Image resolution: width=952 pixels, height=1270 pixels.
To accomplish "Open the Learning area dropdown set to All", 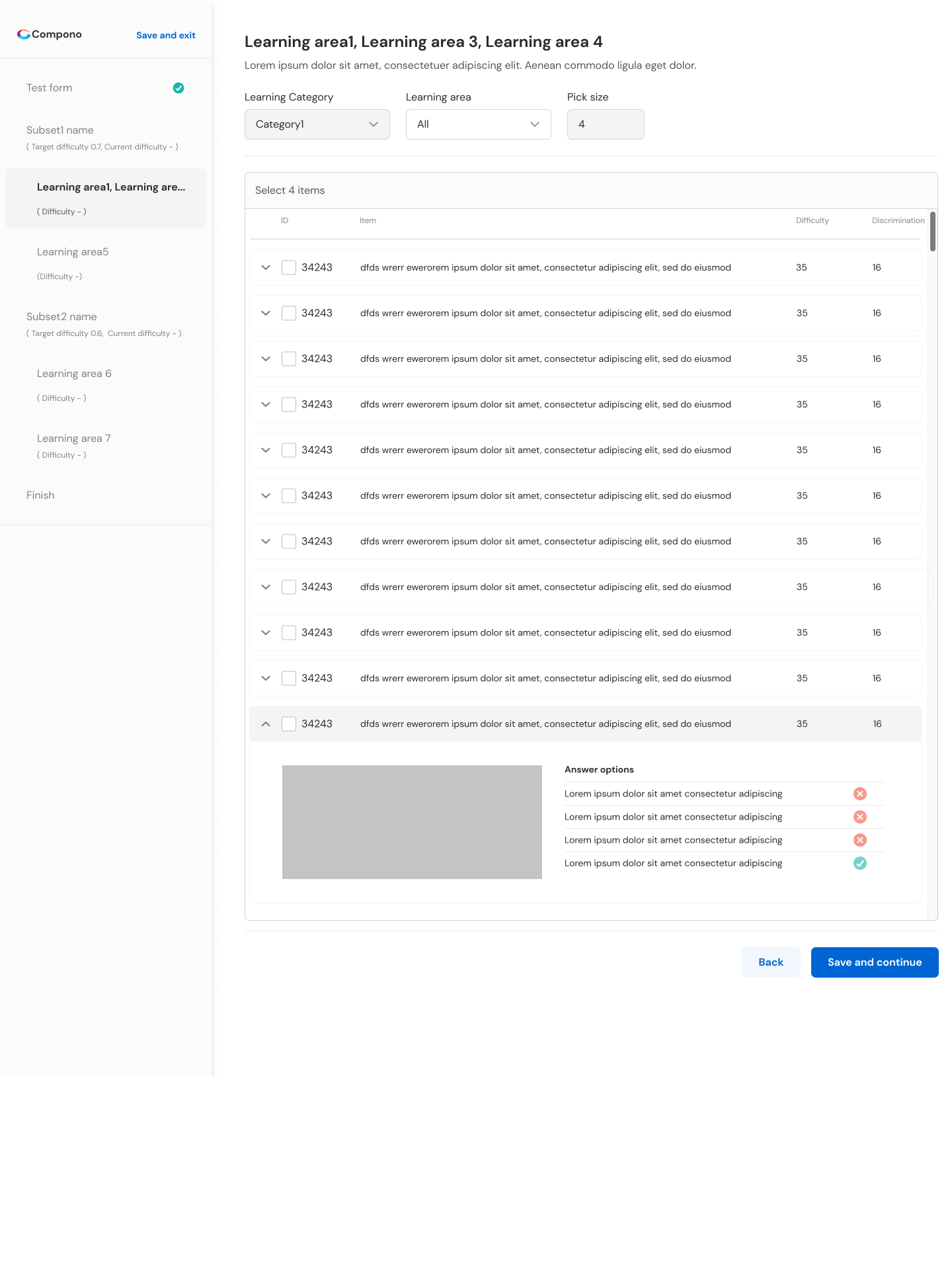I will [x=478, y=124].
